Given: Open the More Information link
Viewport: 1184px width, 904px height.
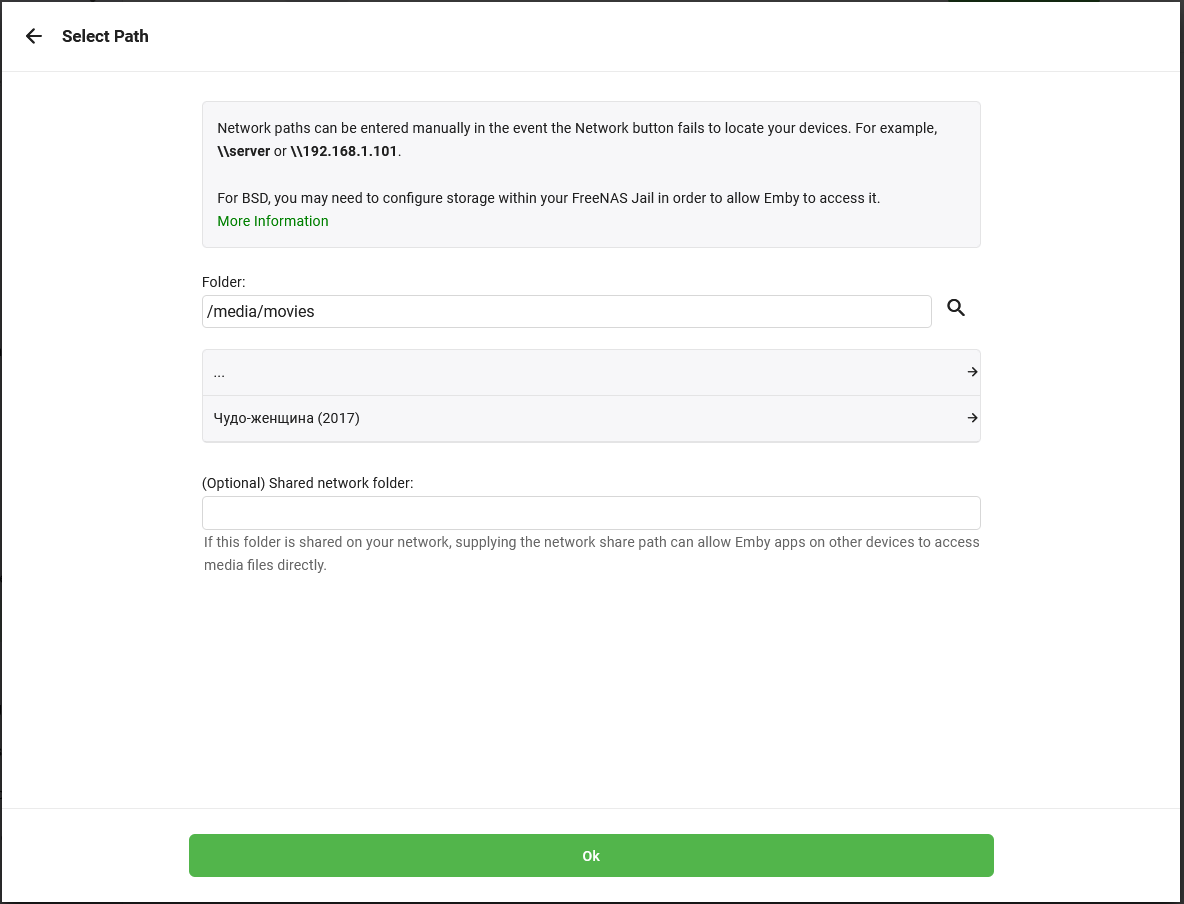Looking at the screenshot, I should click(273, 221).
